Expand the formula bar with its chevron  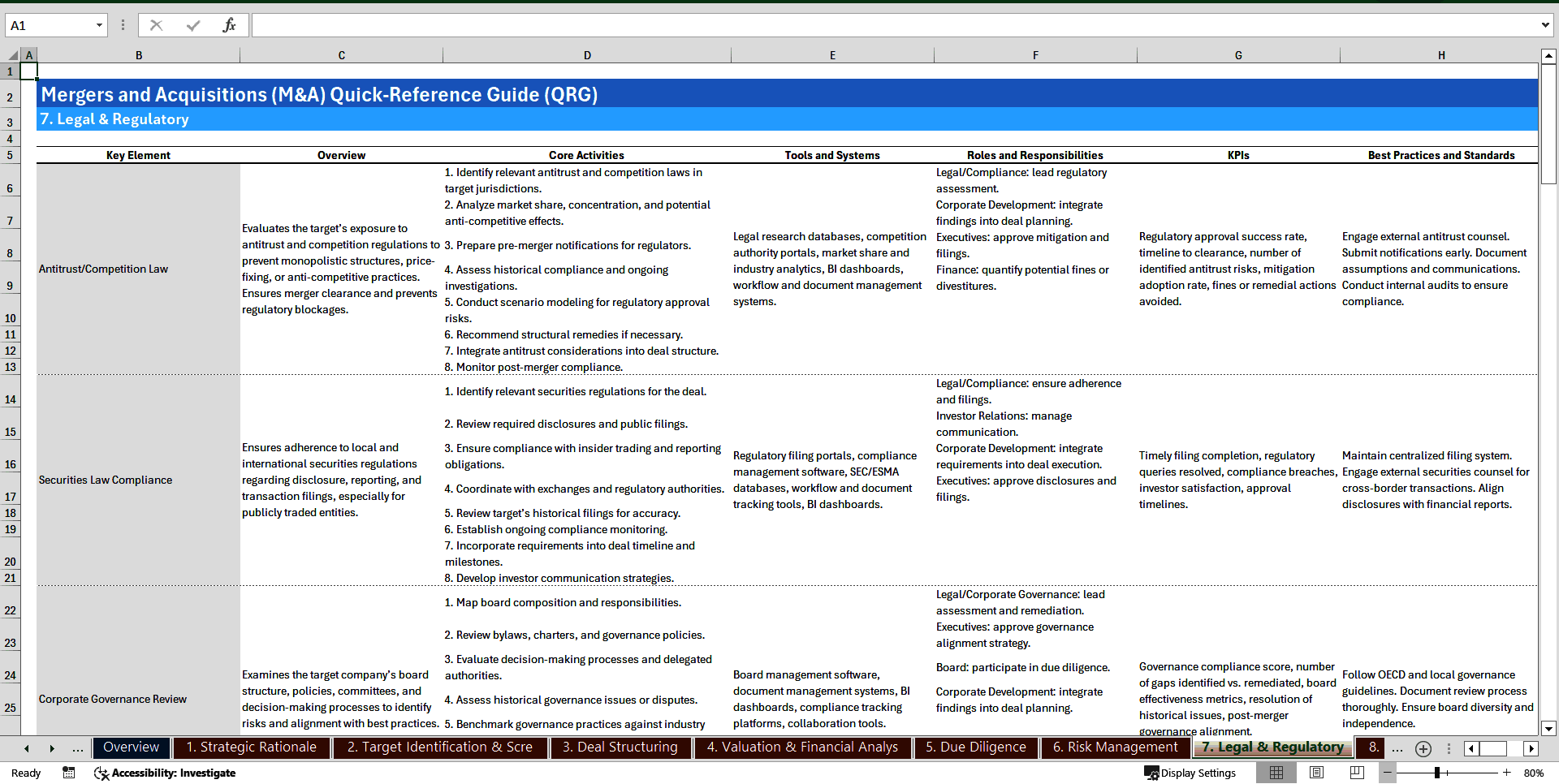tap(1547, 24)
